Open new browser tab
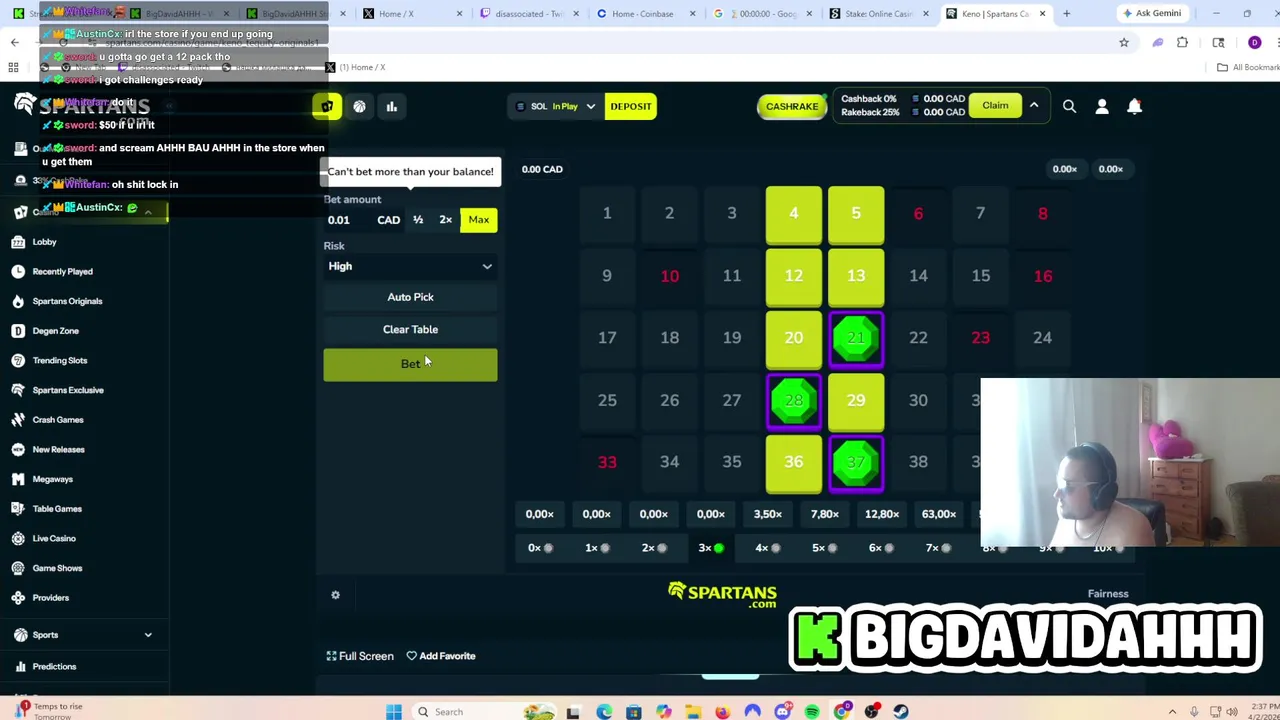Screen dimensions: 1280x720 [1066, 13]
